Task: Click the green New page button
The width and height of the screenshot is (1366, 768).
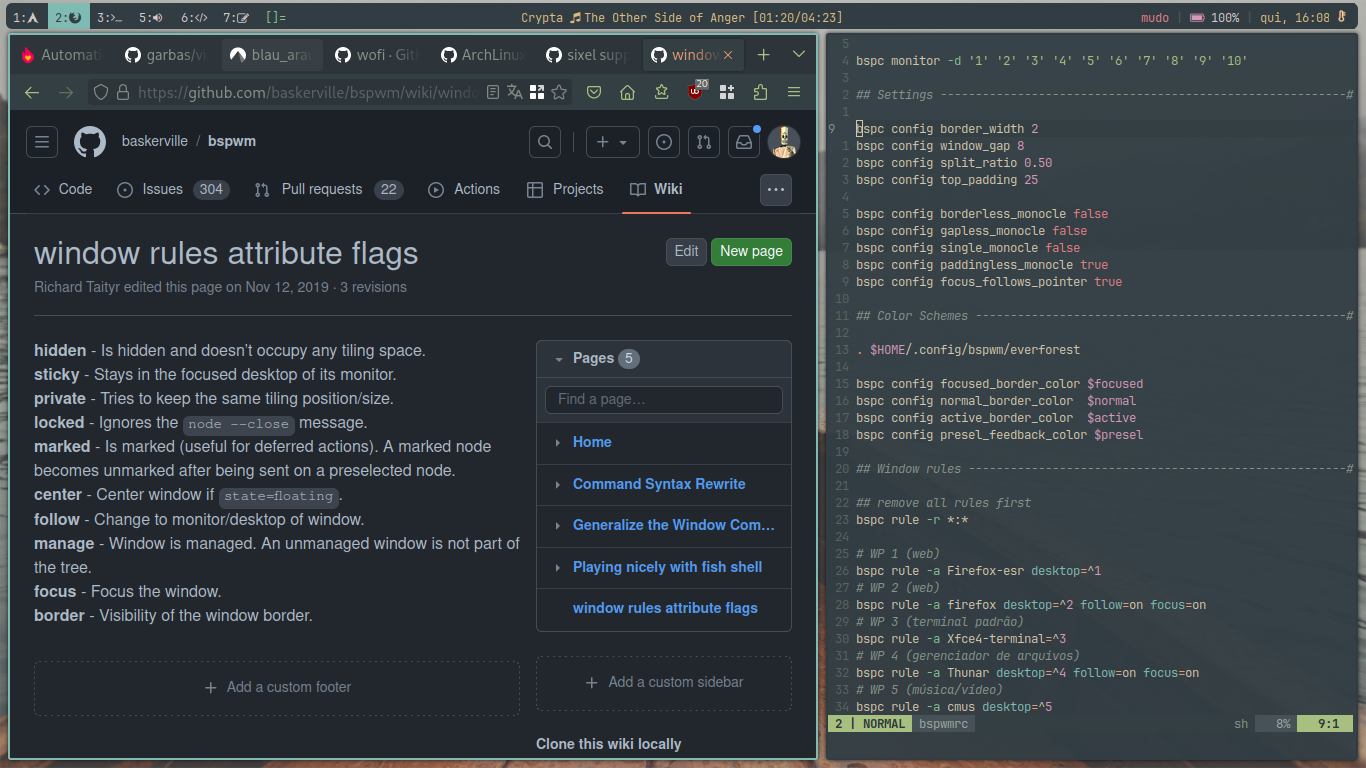Action: coord(751,251)
